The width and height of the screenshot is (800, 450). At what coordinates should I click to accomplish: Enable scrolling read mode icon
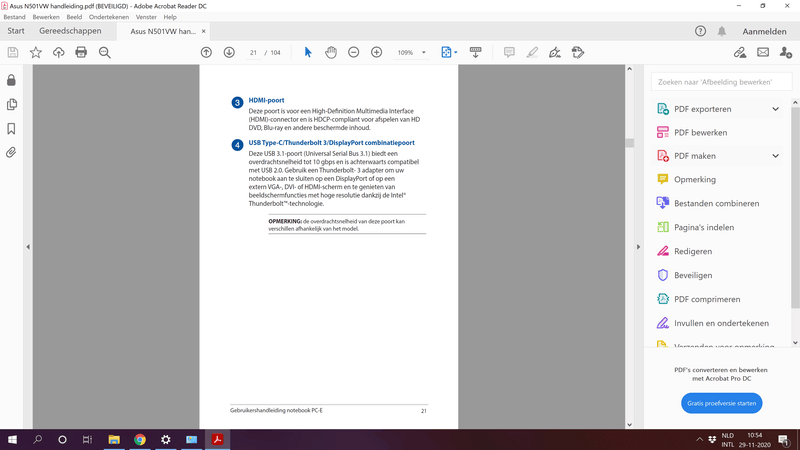tap(476, 53)
